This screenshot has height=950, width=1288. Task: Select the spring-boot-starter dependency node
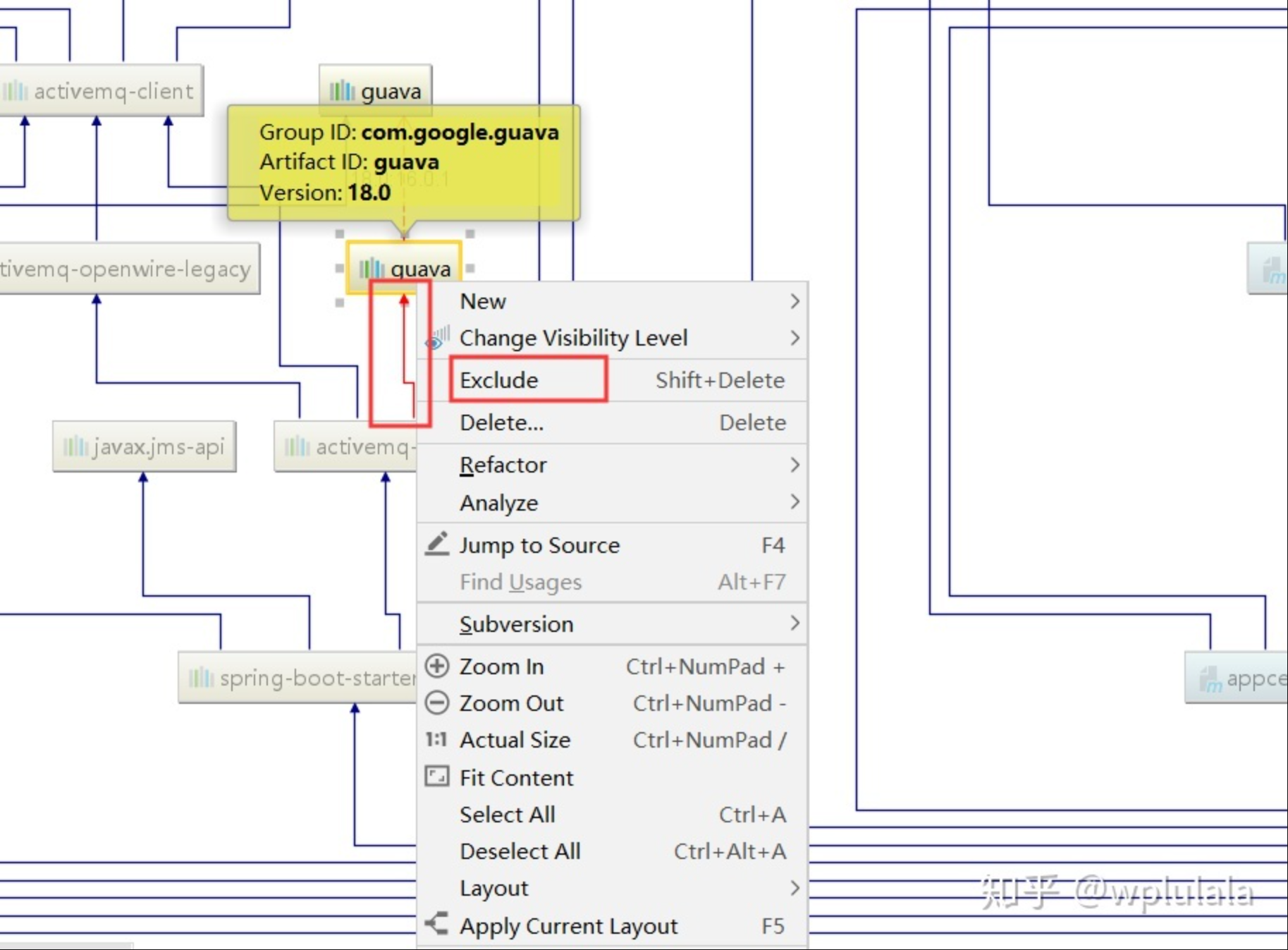point(298,678)
